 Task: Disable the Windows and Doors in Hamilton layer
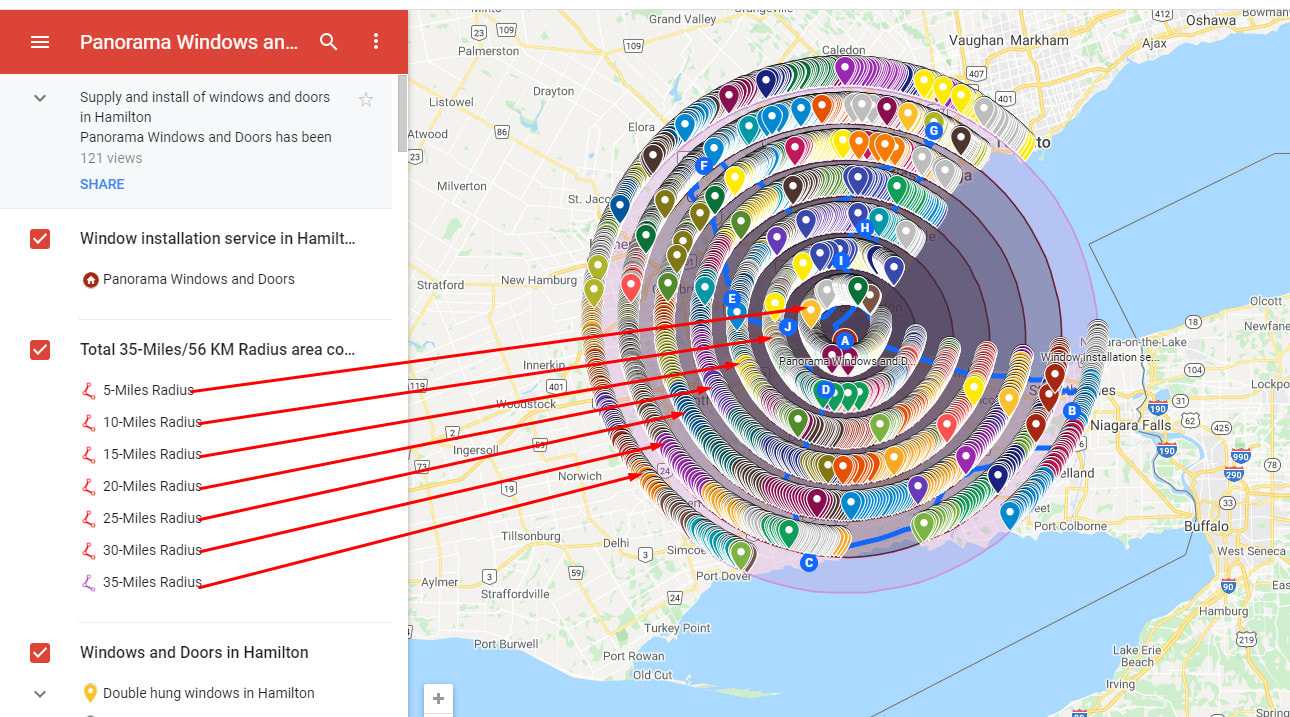pos(39,652)
